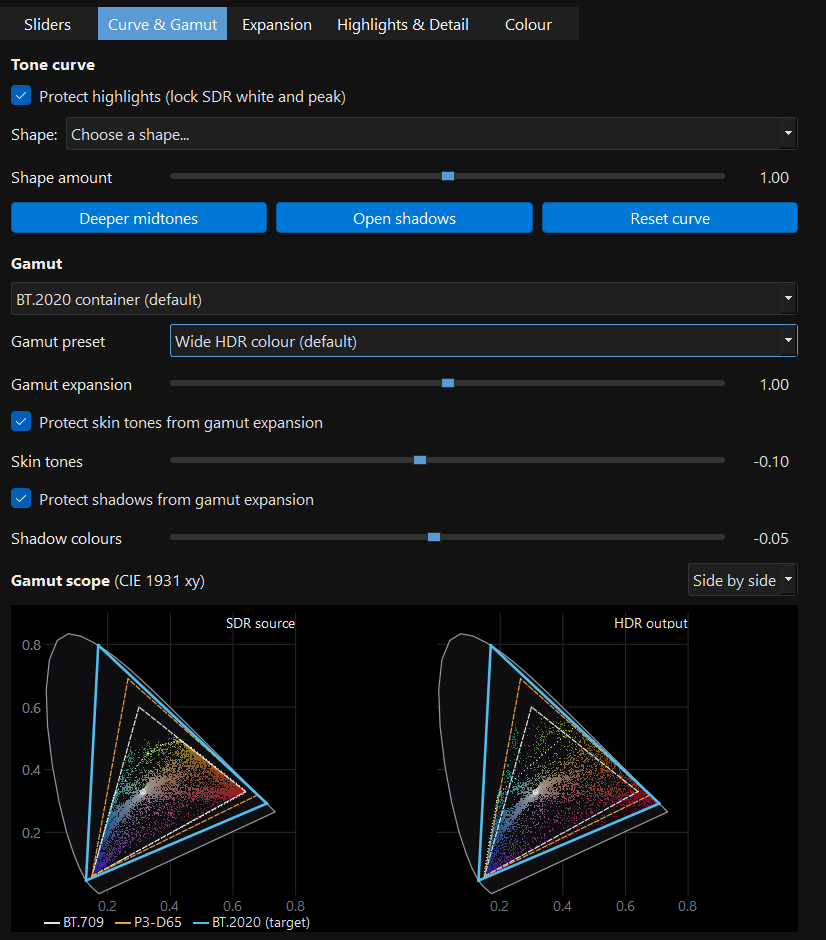Screen dimensions: 826x940
Task: Click the Shadow colours value -0.05
Action: [x=771, y=538]
